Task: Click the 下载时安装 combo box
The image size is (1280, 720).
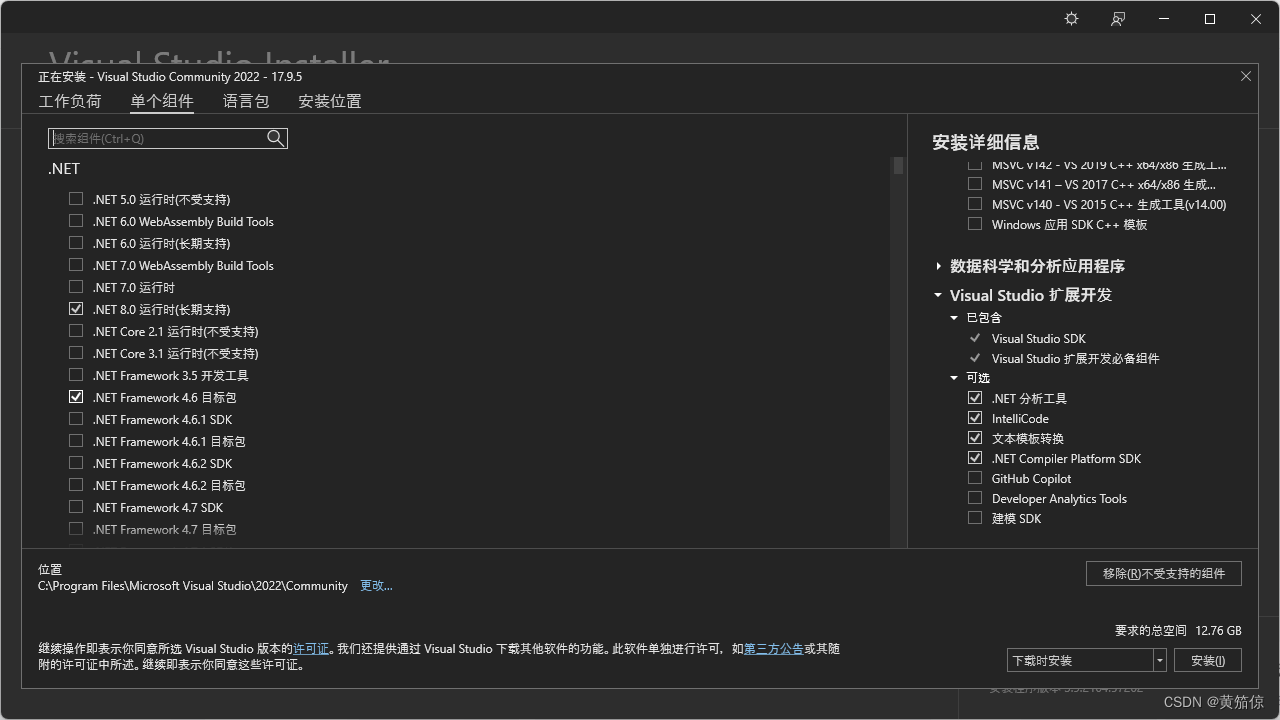Action: tap(1087, 660)
